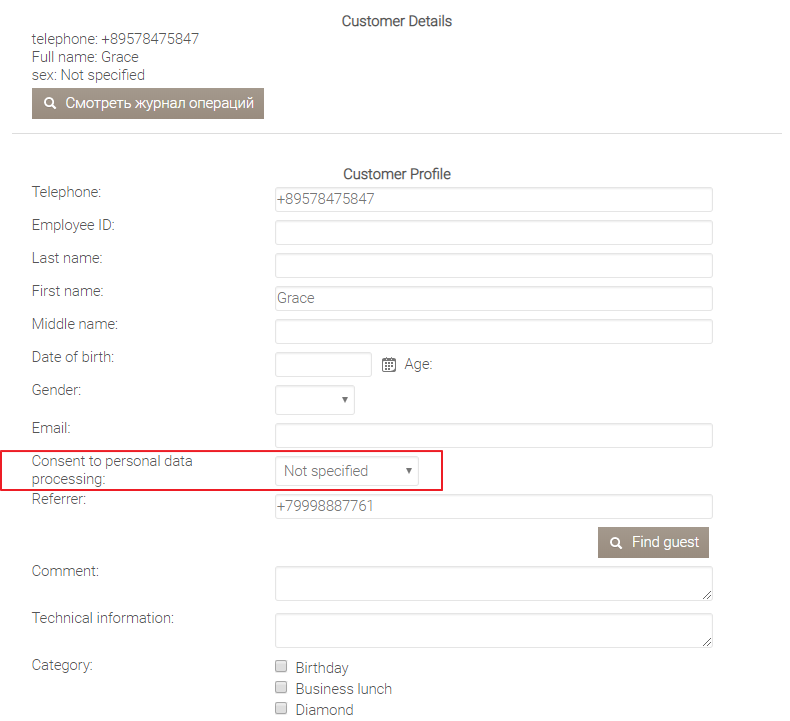Enable the Business lunch category

pyautogui.click(x=282, y=688)
